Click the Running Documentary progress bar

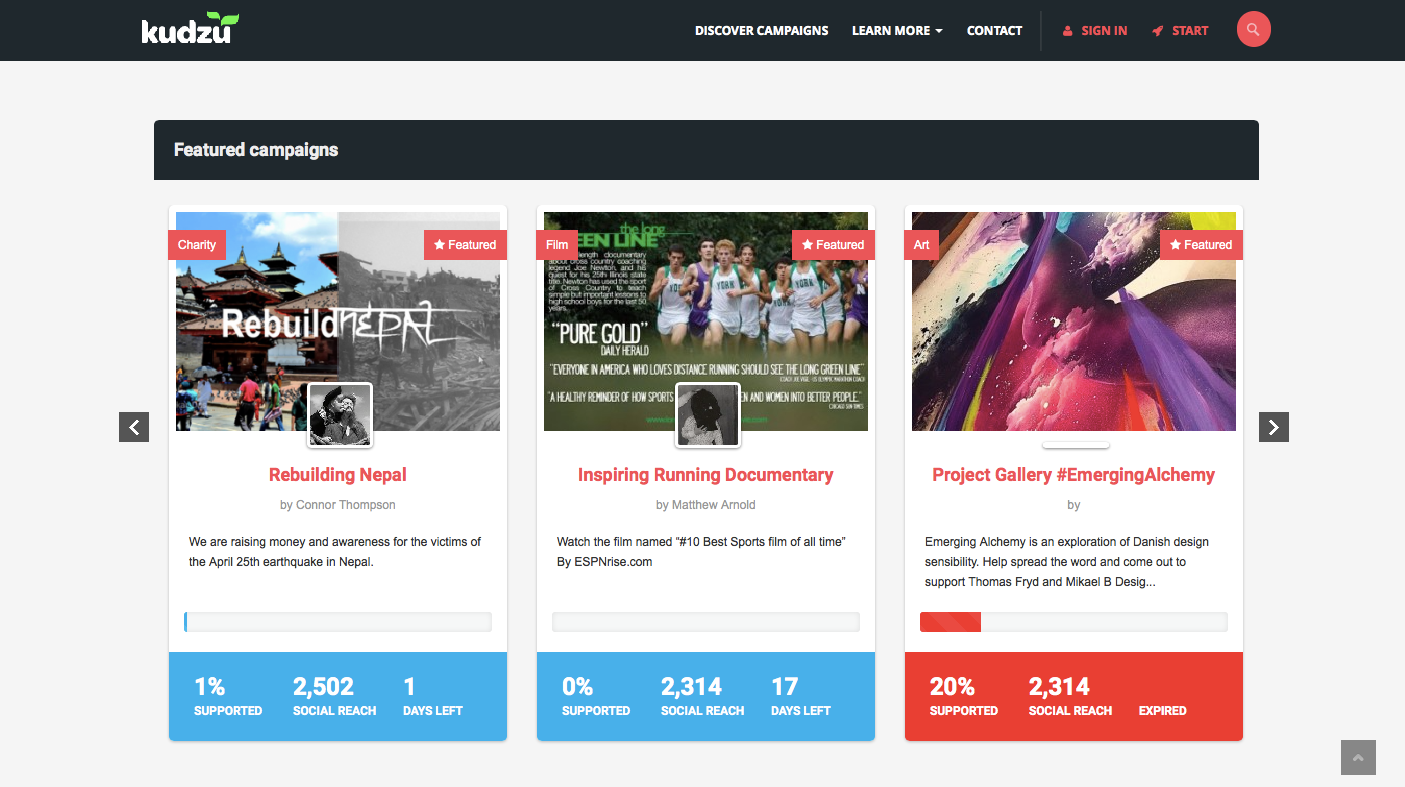click(706, 622)
